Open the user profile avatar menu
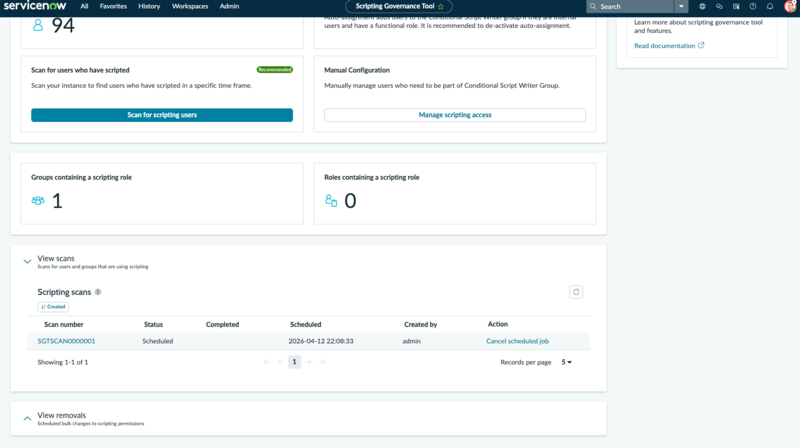Viewport: 800px width, 448px height. tap(790, 6)
